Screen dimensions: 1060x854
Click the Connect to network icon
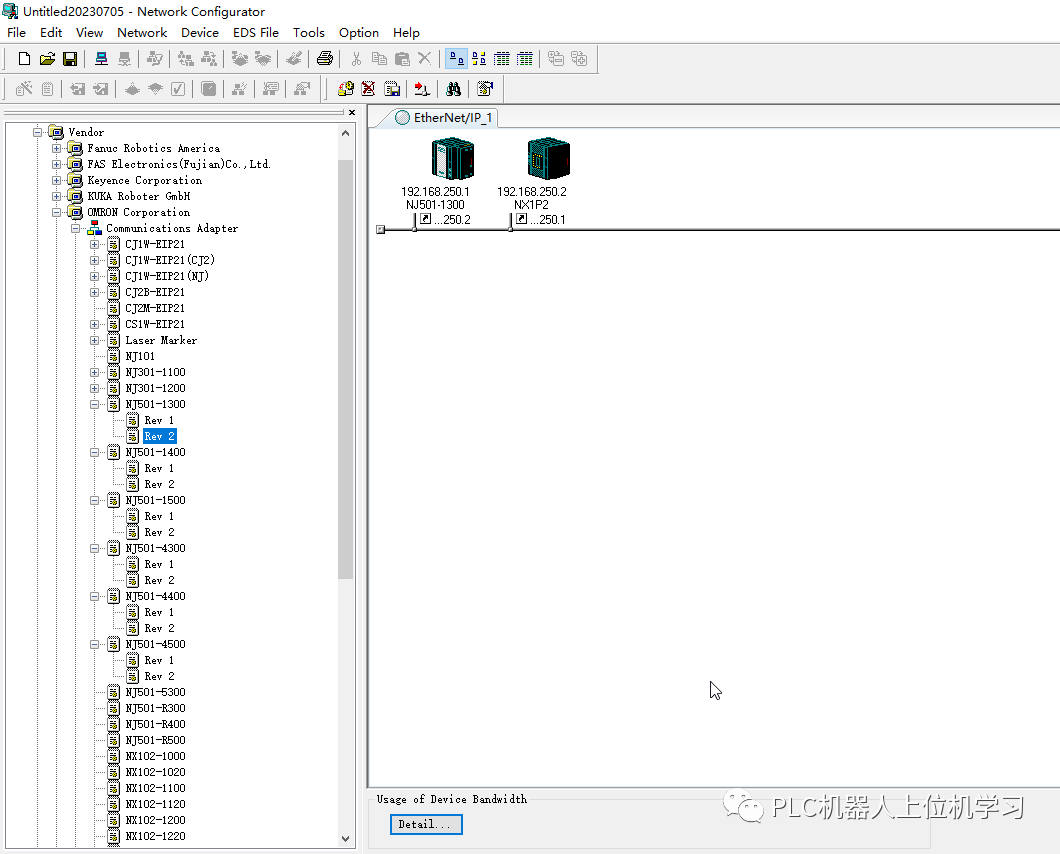point(101,59)
